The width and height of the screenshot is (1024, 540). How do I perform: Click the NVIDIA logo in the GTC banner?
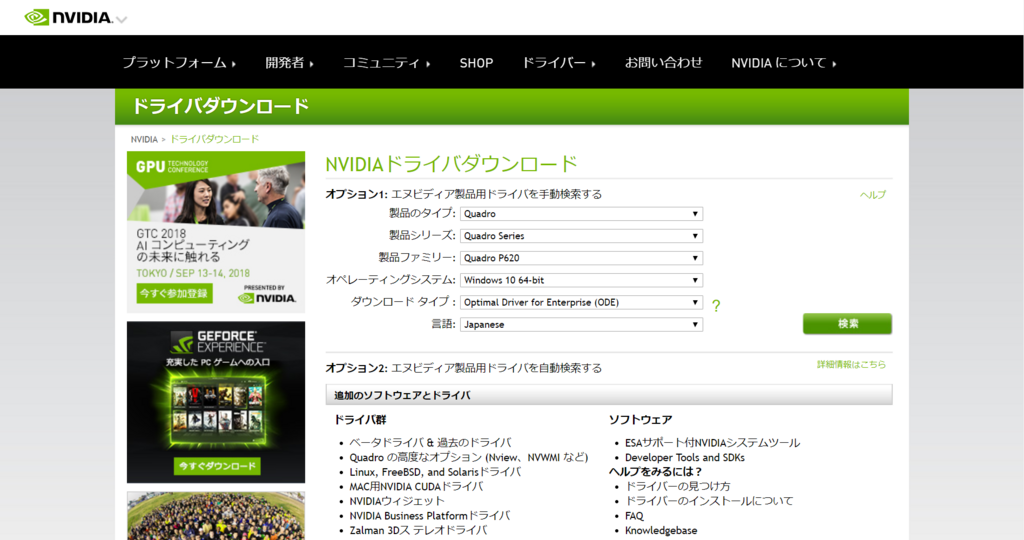click(267, 298)
